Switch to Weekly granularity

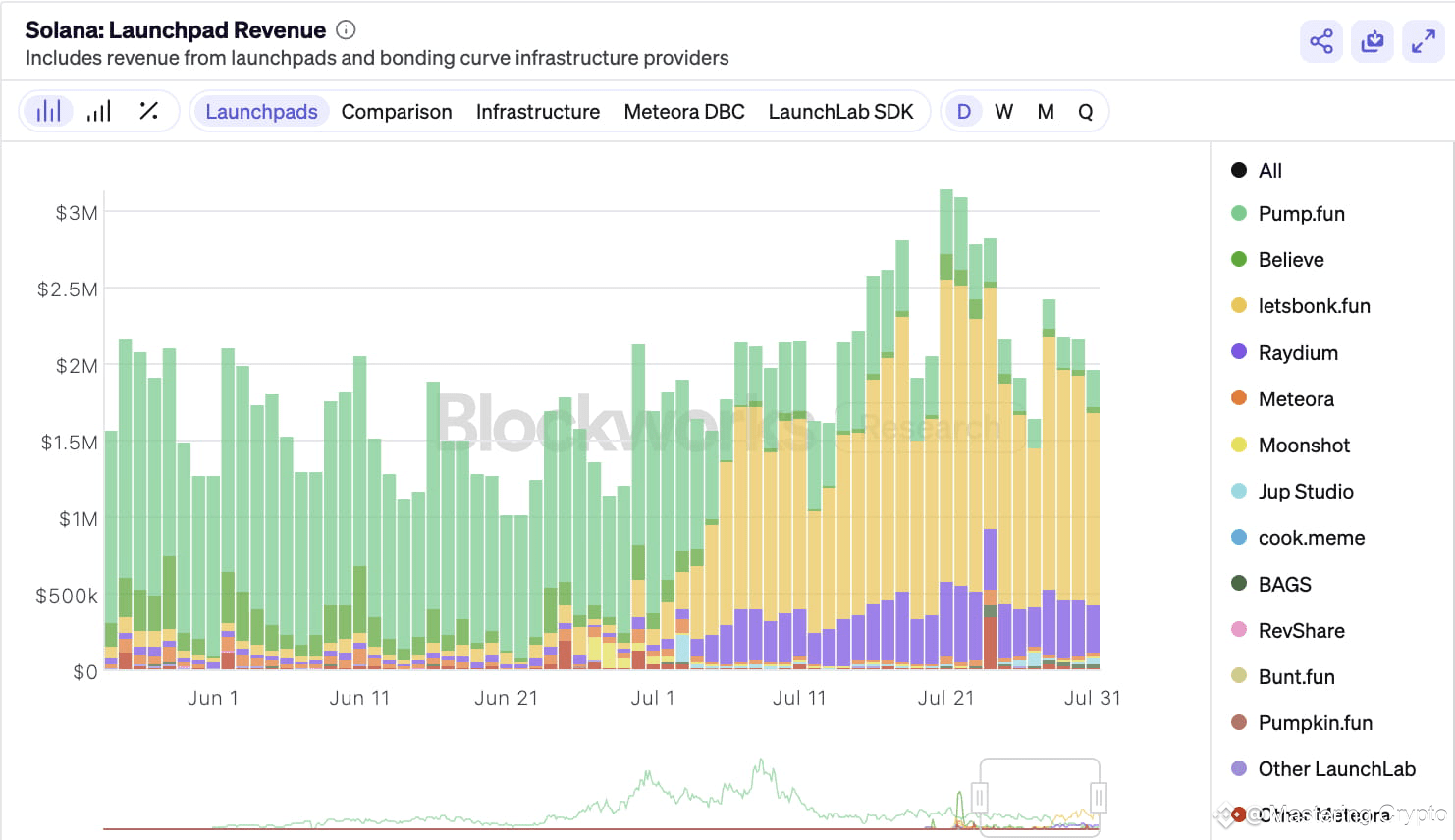click(x=1003, y=111)
